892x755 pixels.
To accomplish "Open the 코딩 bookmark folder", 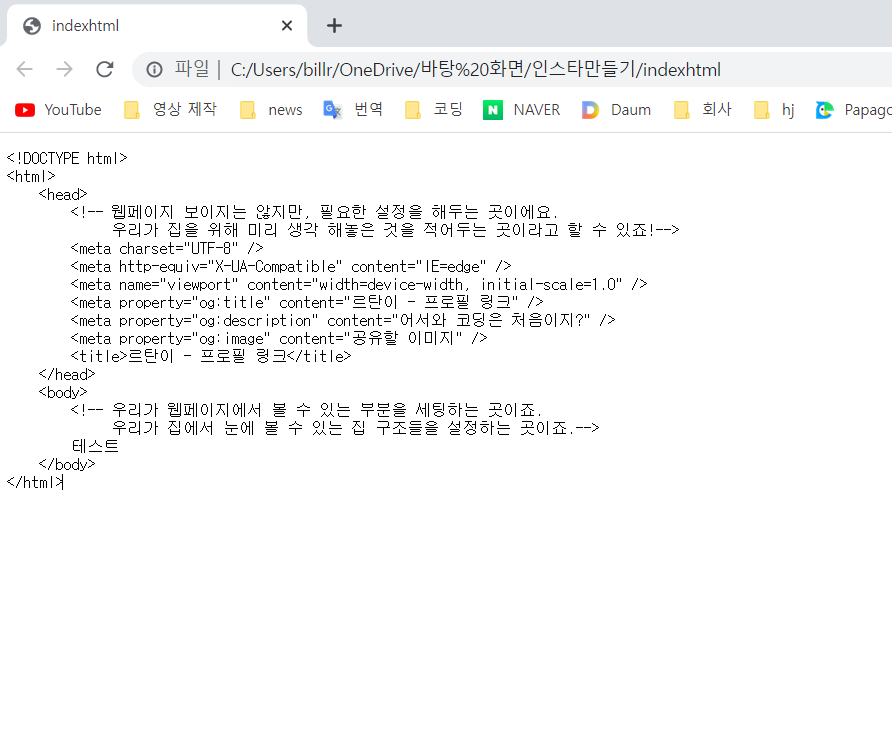I will [x=433, y=109].
